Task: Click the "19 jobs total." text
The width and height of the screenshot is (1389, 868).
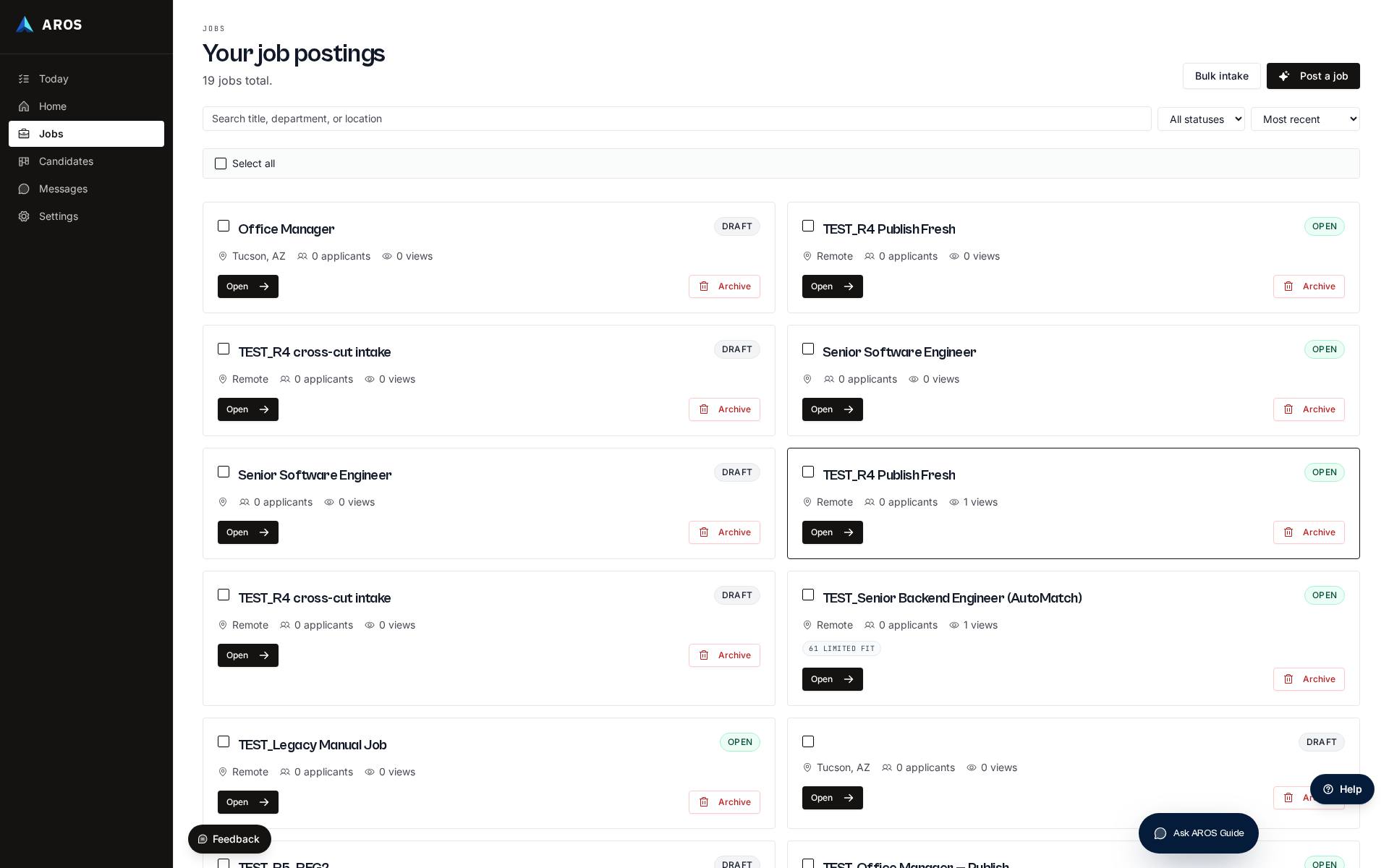Action: tap(237, 80)
